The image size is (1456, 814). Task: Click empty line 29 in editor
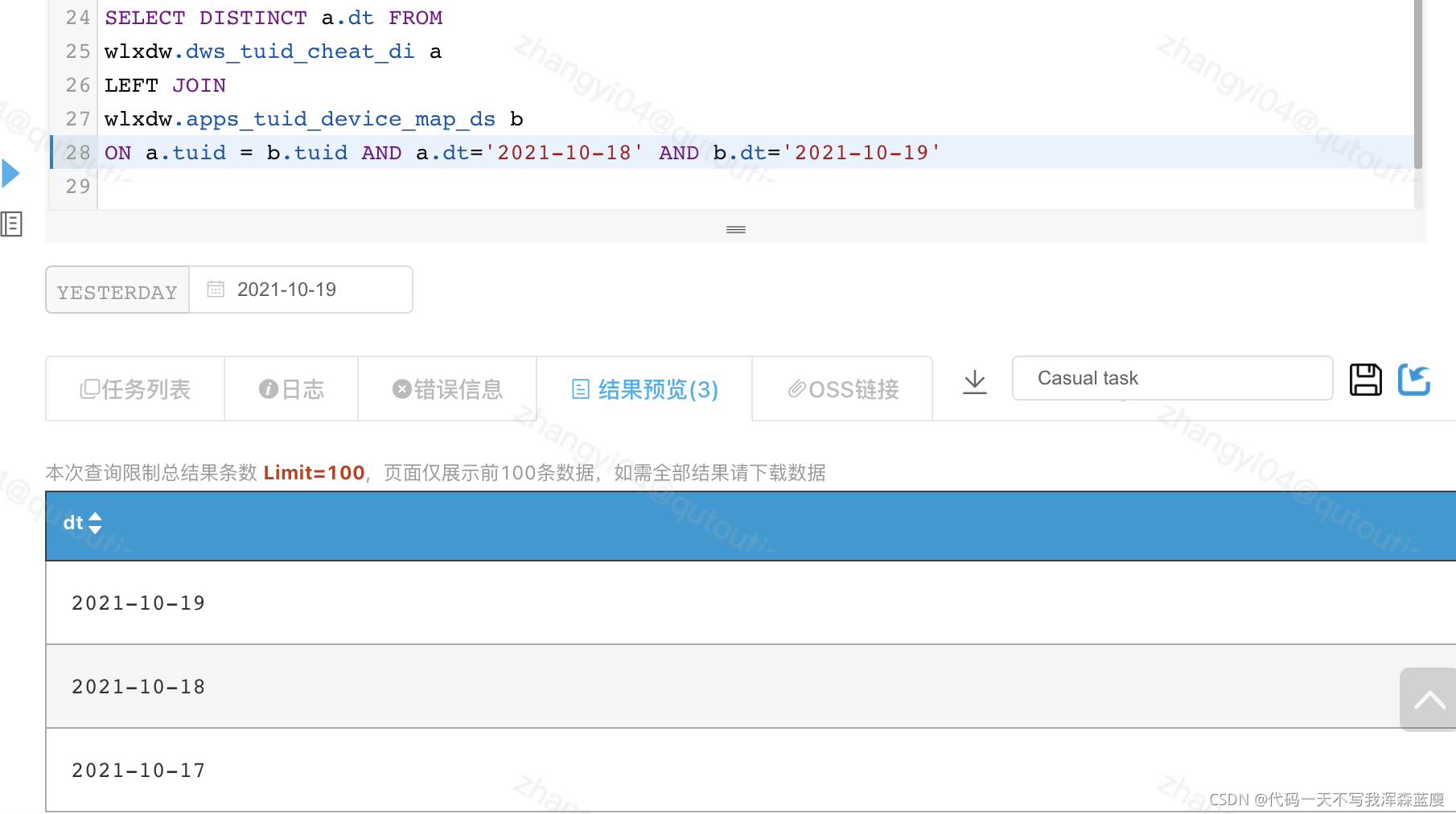(x=756, y=187)
